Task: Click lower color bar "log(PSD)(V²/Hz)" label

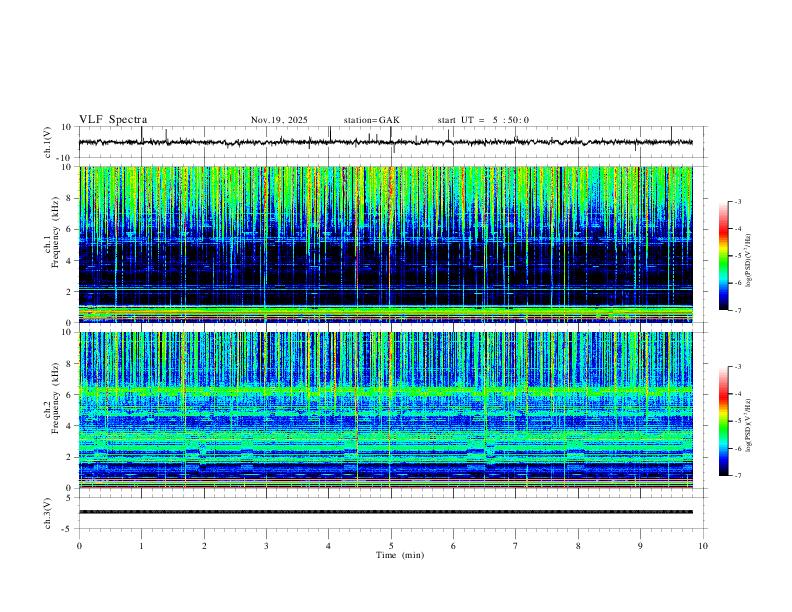Action: click(749, 426)
